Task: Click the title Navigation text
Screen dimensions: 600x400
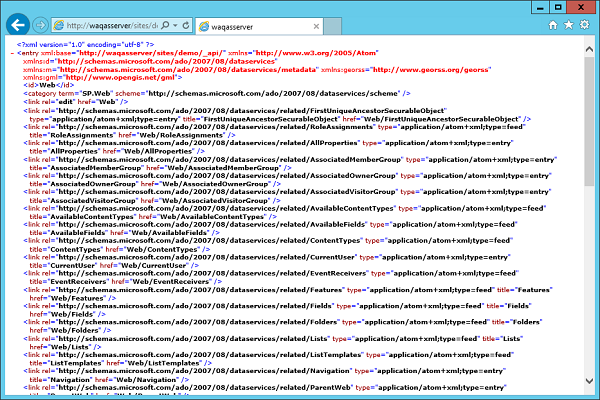Action: pyautogui.click(x=61, y=380)
